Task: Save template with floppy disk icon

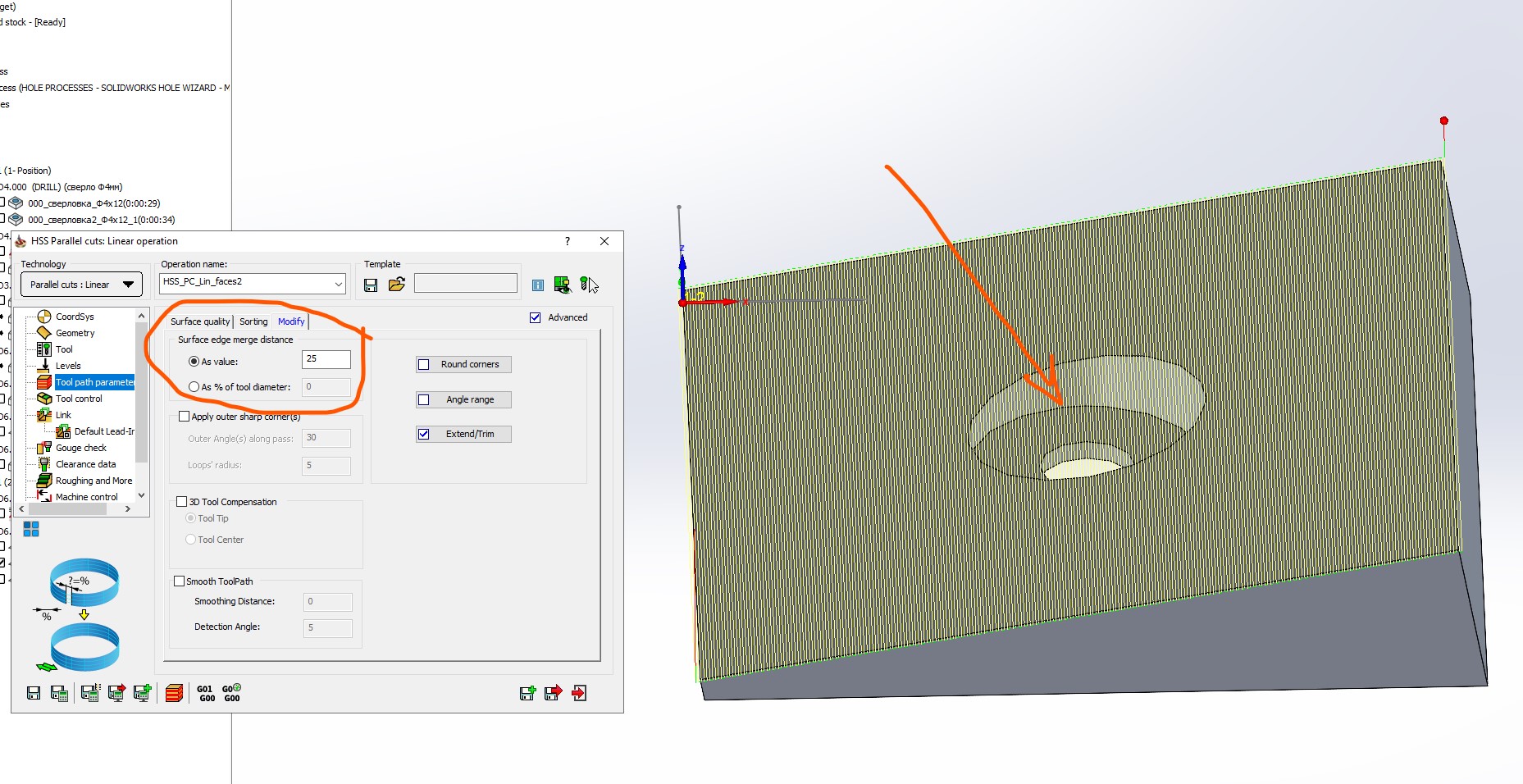Action: tap(371, 285)
